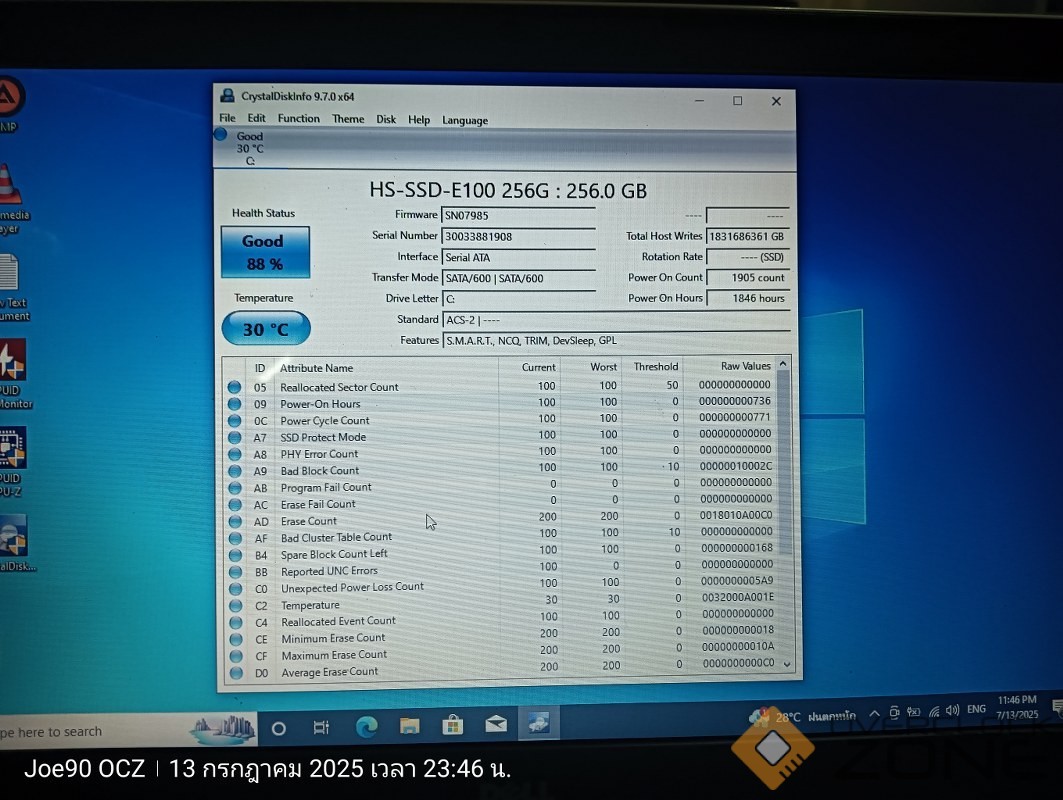Click the ENG input language indicator
The width and height of the screenshot is (1063, 800).
976,709
